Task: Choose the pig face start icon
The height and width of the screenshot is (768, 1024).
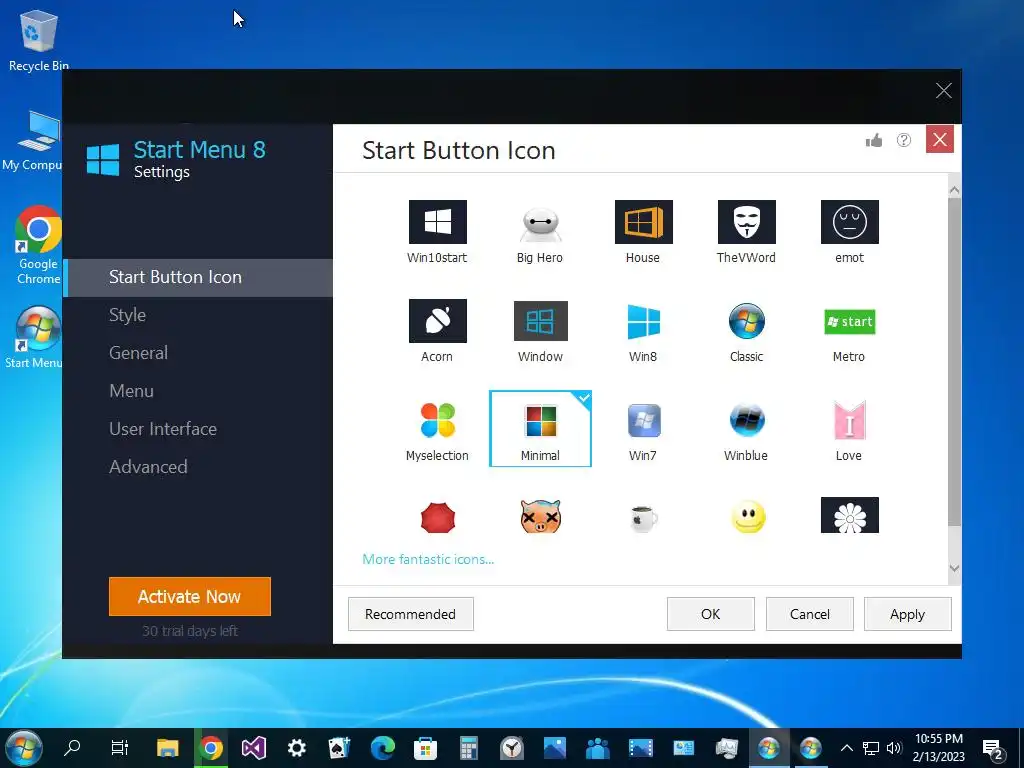Action: tap(541, 517)
